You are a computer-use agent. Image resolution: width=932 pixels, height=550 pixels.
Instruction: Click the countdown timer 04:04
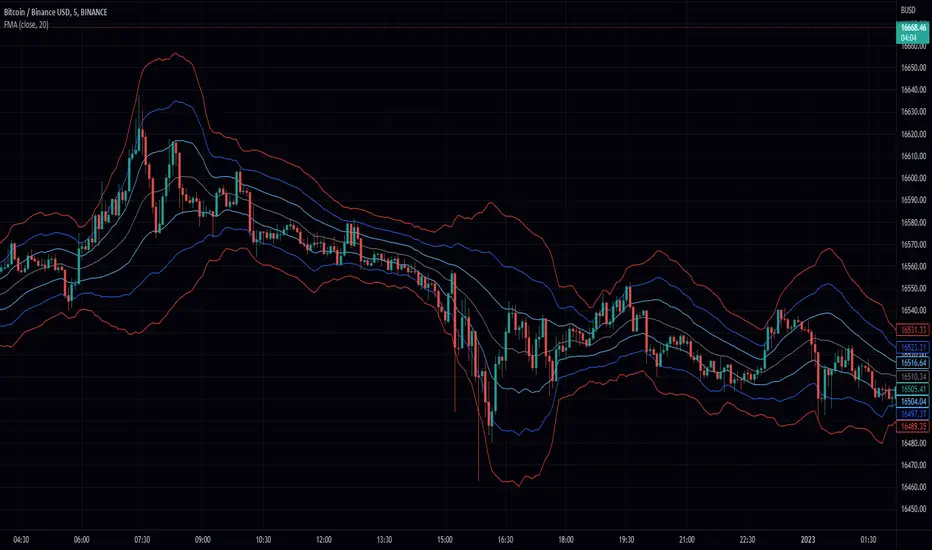point(908,38)
